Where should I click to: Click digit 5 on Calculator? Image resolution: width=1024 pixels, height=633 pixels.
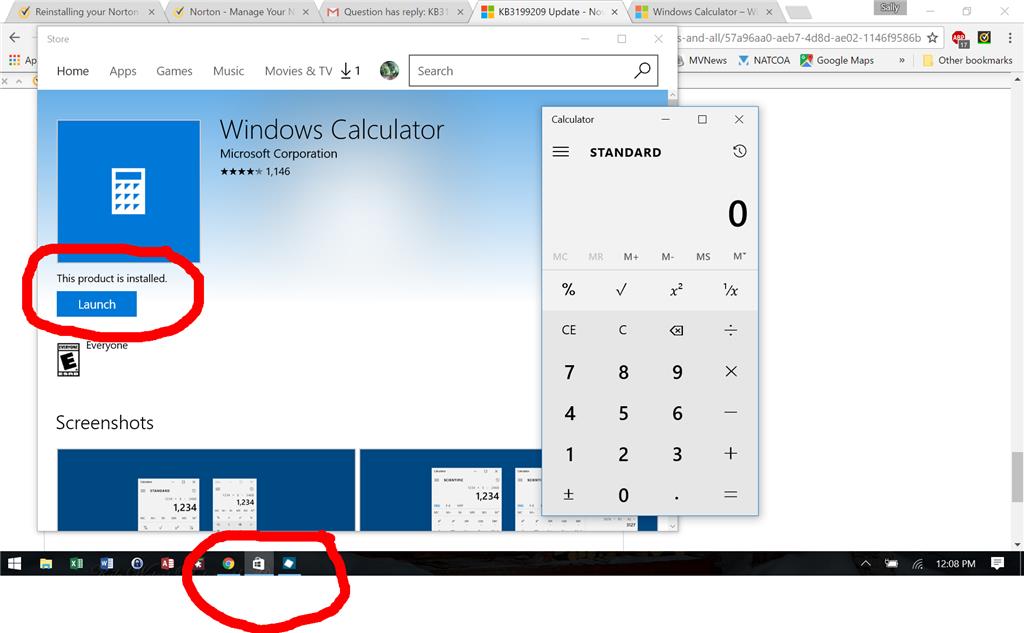click(x=622, y=413)
